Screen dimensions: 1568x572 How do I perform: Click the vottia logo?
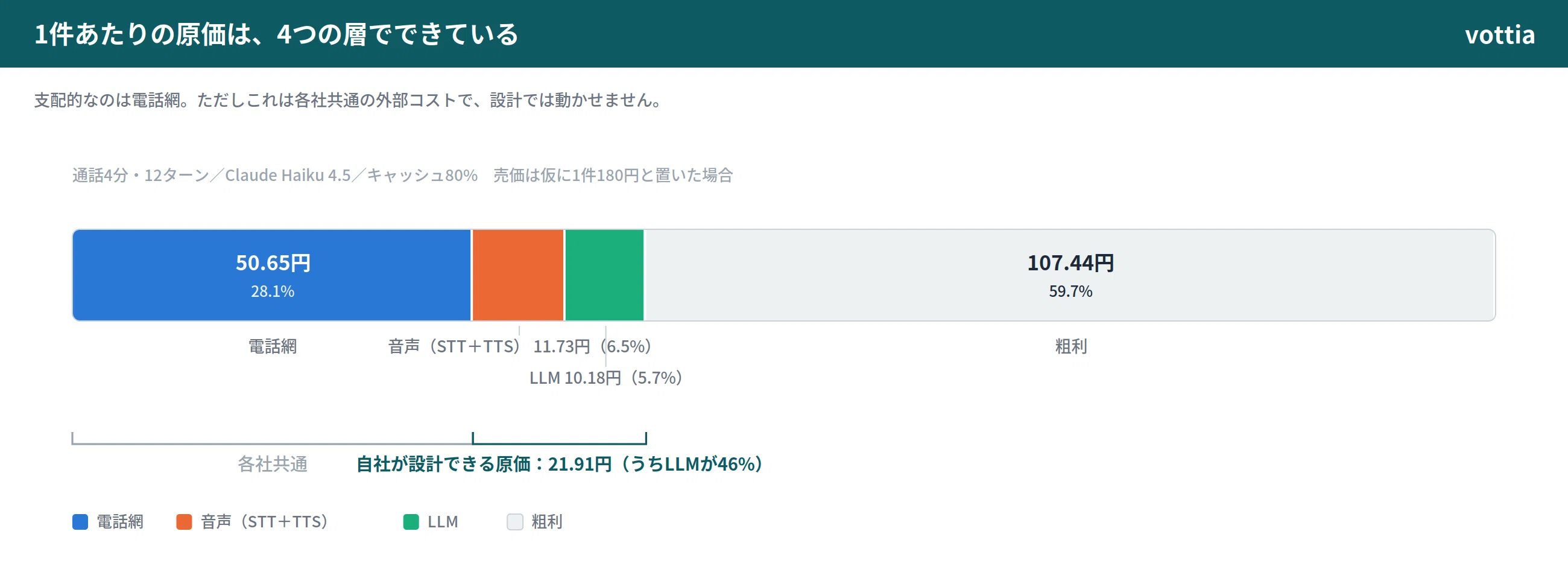pyautogui.click(x=1499, y=35)
